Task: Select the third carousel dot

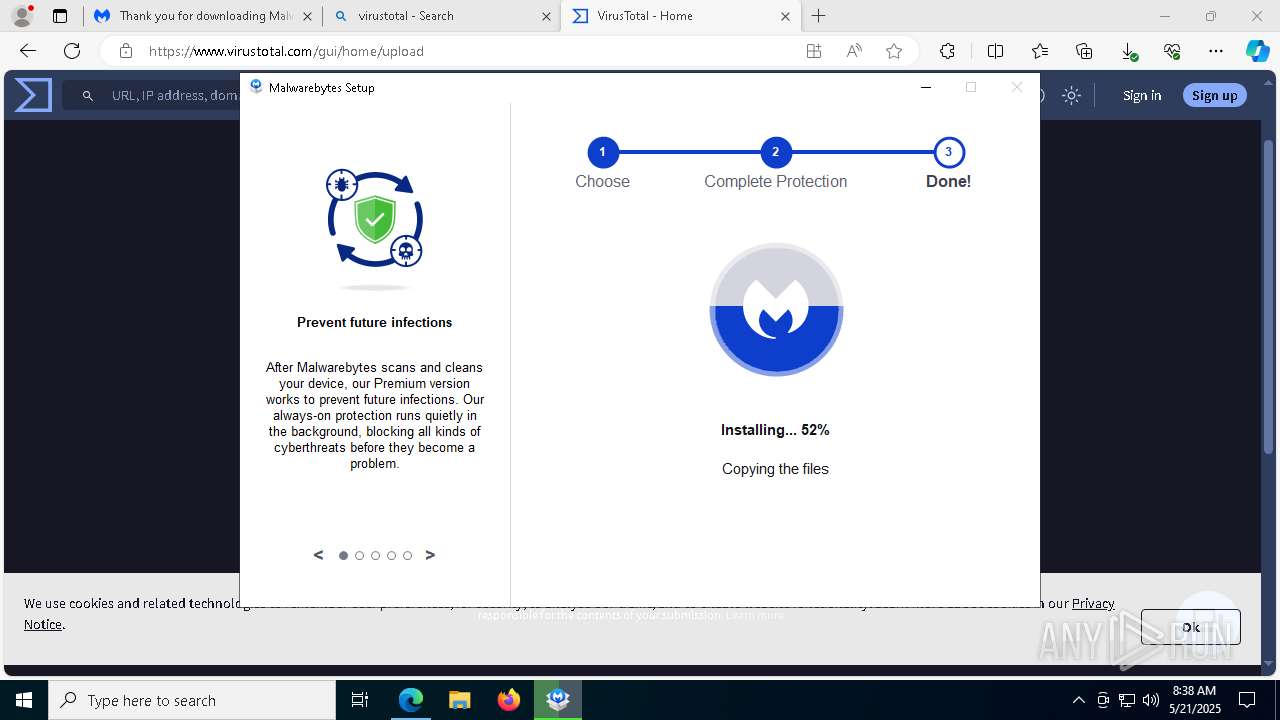Action: [x=375, y=555]
